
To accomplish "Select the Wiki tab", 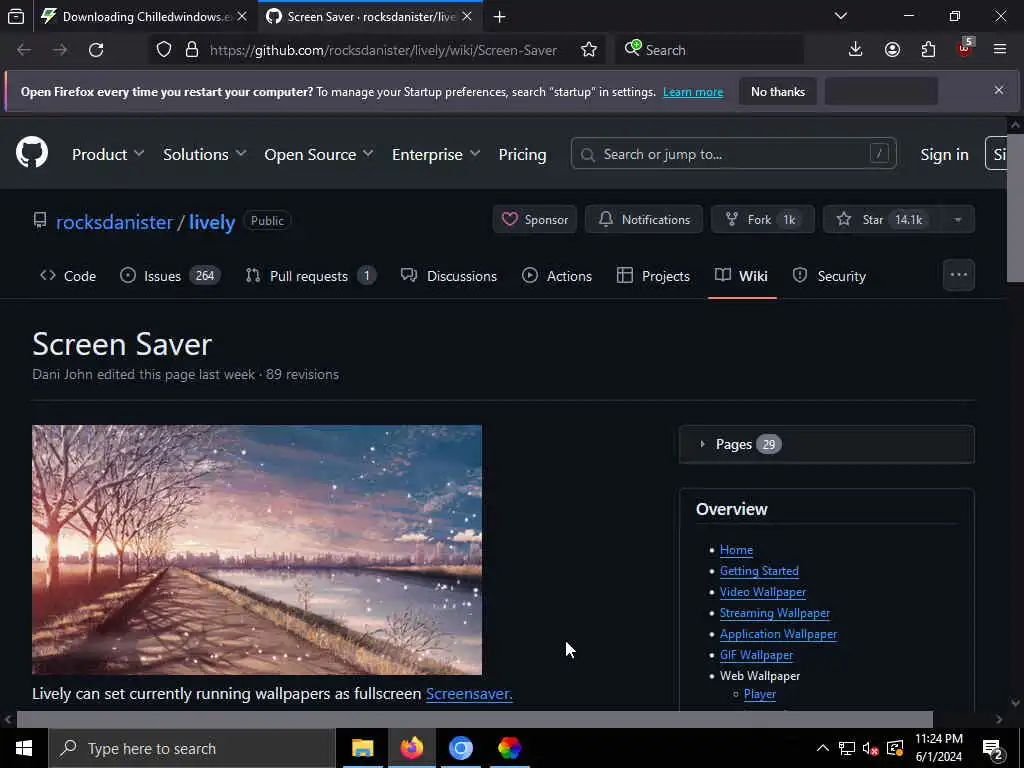I will 741,276.
